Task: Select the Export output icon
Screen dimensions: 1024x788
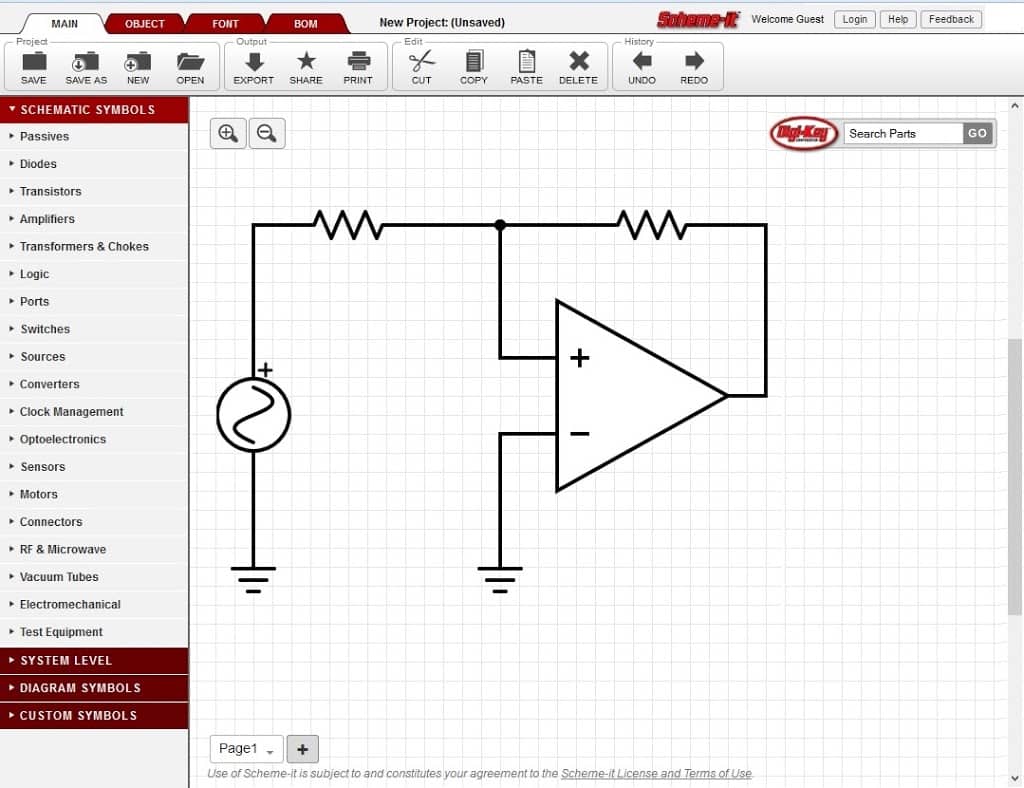Action: pyautogui.click(x=253, y=66)
